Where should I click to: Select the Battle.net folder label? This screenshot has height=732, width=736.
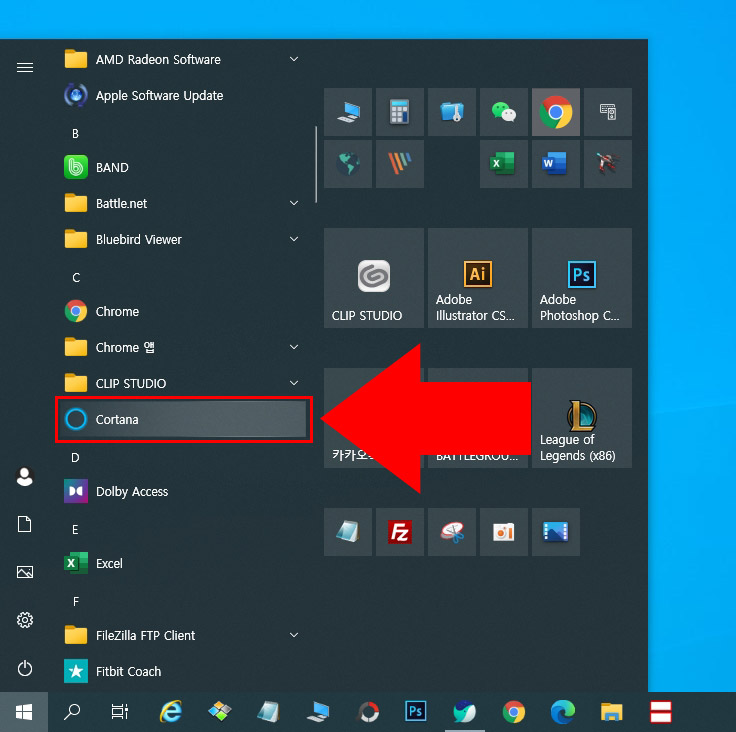point(121,203)
